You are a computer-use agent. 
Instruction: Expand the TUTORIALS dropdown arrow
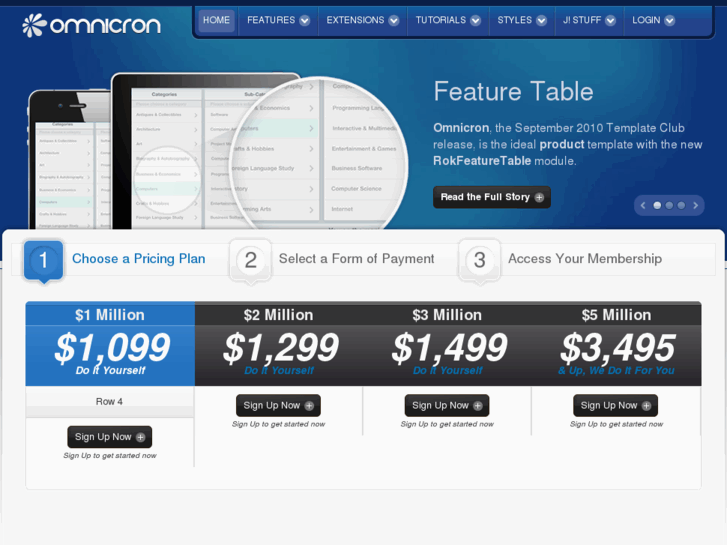point(475,20)
